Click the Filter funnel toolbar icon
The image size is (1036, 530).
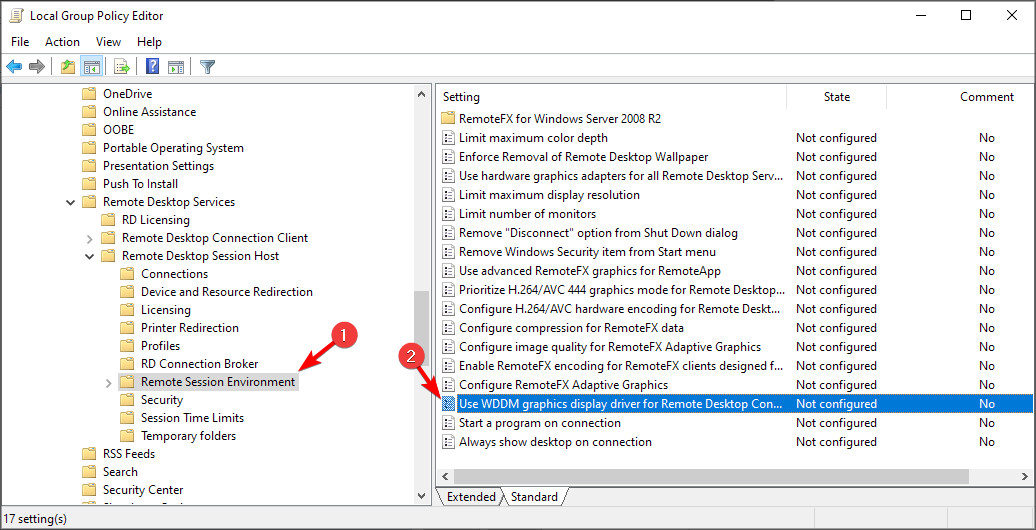point(207,67)
